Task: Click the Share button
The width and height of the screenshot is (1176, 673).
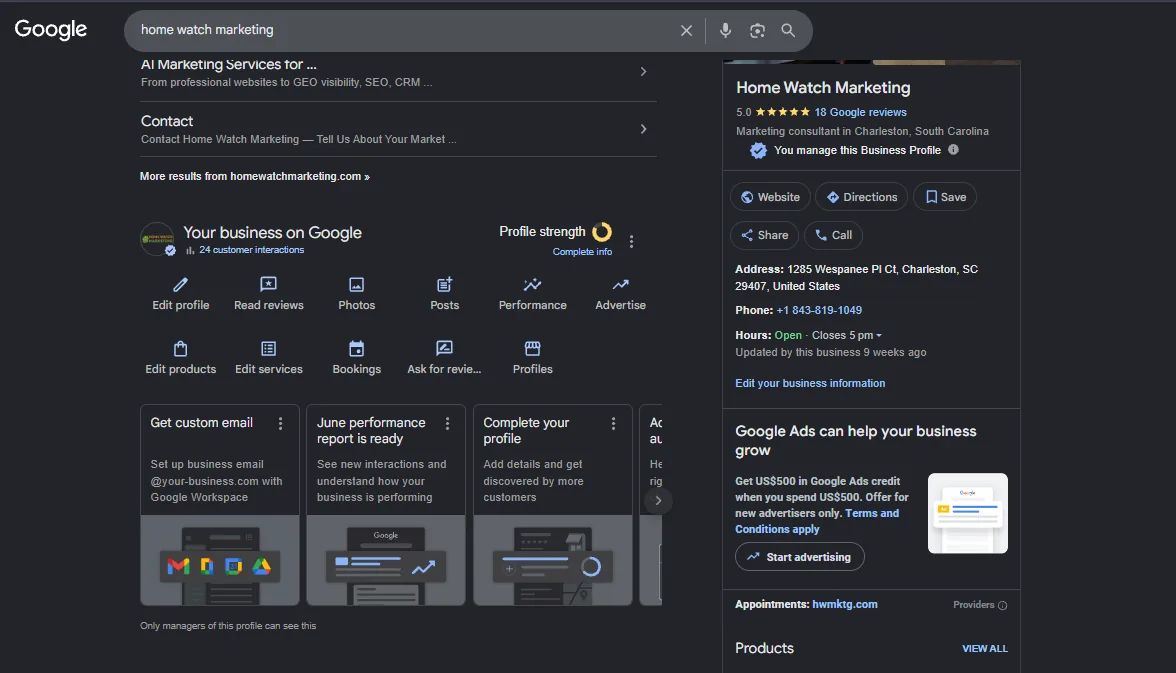Action: [x=764, y=235]
